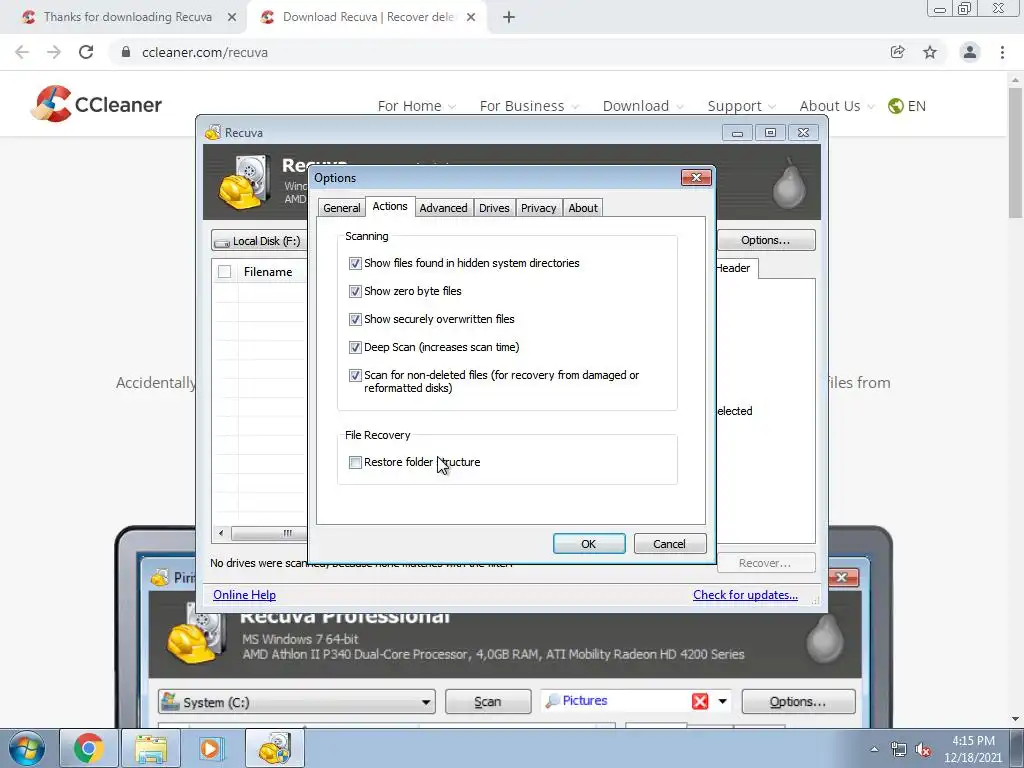The width and height of the screenshot is (1024, 768).
Task: Click the page vertical scrollbar thumb
Action: point(1015,153)
